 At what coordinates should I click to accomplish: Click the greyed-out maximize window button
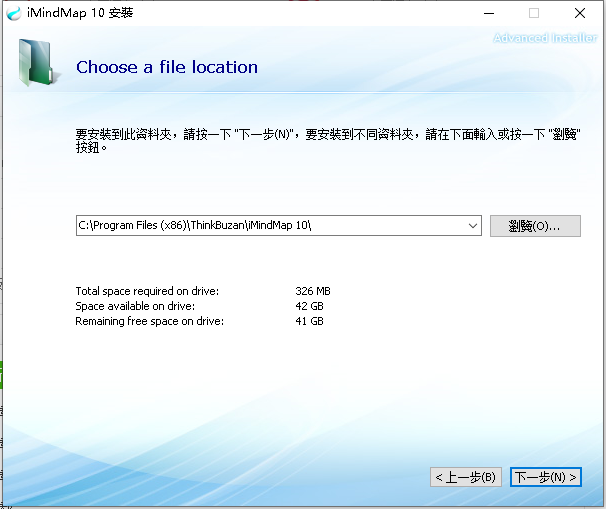tap(533, 13)
